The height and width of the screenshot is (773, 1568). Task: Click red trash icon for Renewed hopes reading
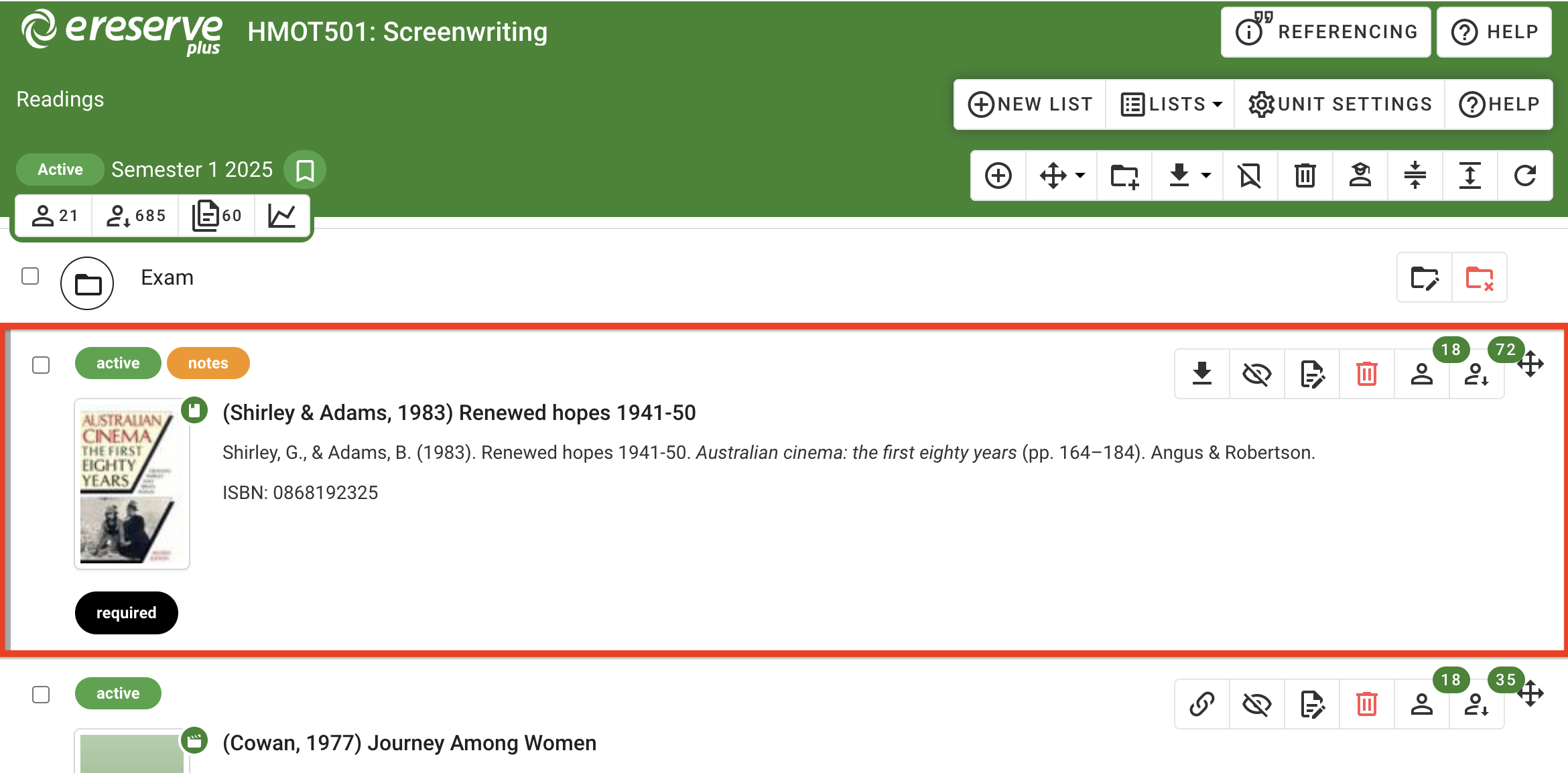point(1366,374)
